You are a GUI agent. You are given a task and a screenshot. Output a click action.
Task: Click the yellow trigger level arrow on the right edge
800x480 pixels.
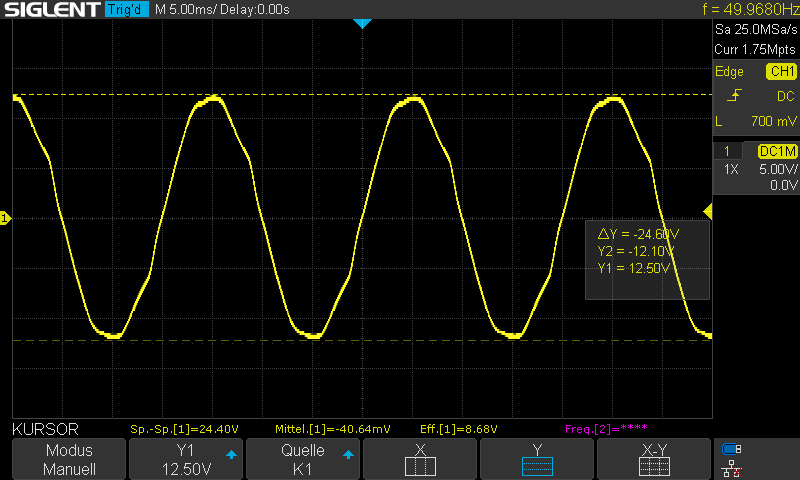coord(708,211)
